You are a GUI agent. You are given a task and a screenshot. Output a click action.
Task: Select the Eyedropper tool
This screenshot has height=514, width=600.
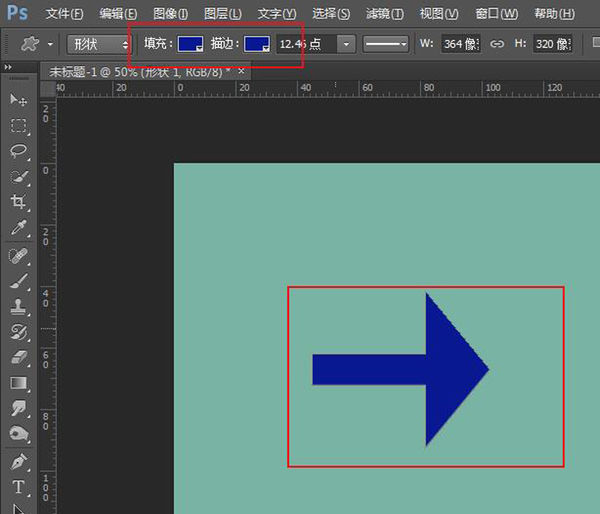18,227
